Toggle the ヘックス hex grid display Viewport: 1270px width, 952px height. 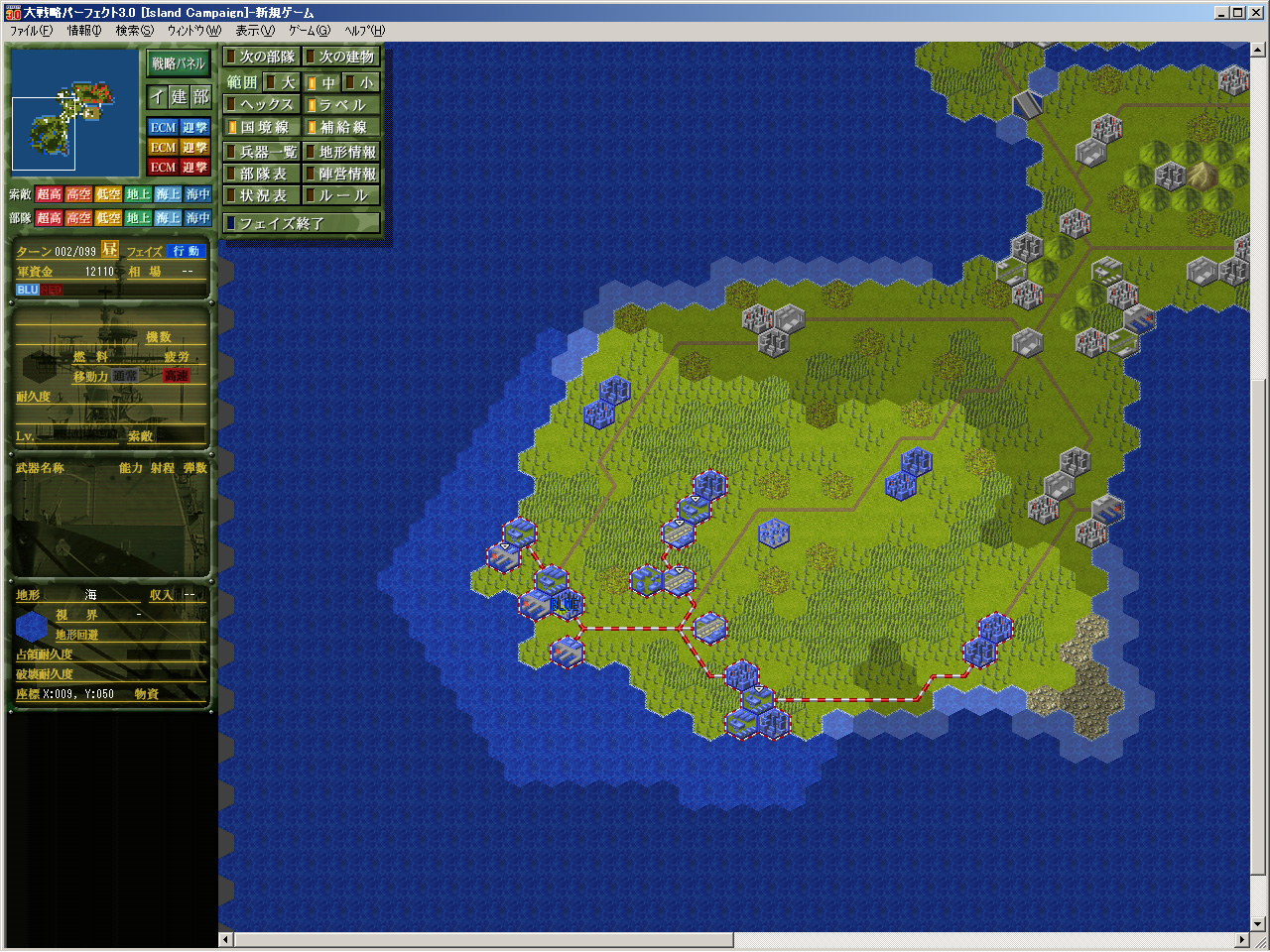(x=261, y=104)
